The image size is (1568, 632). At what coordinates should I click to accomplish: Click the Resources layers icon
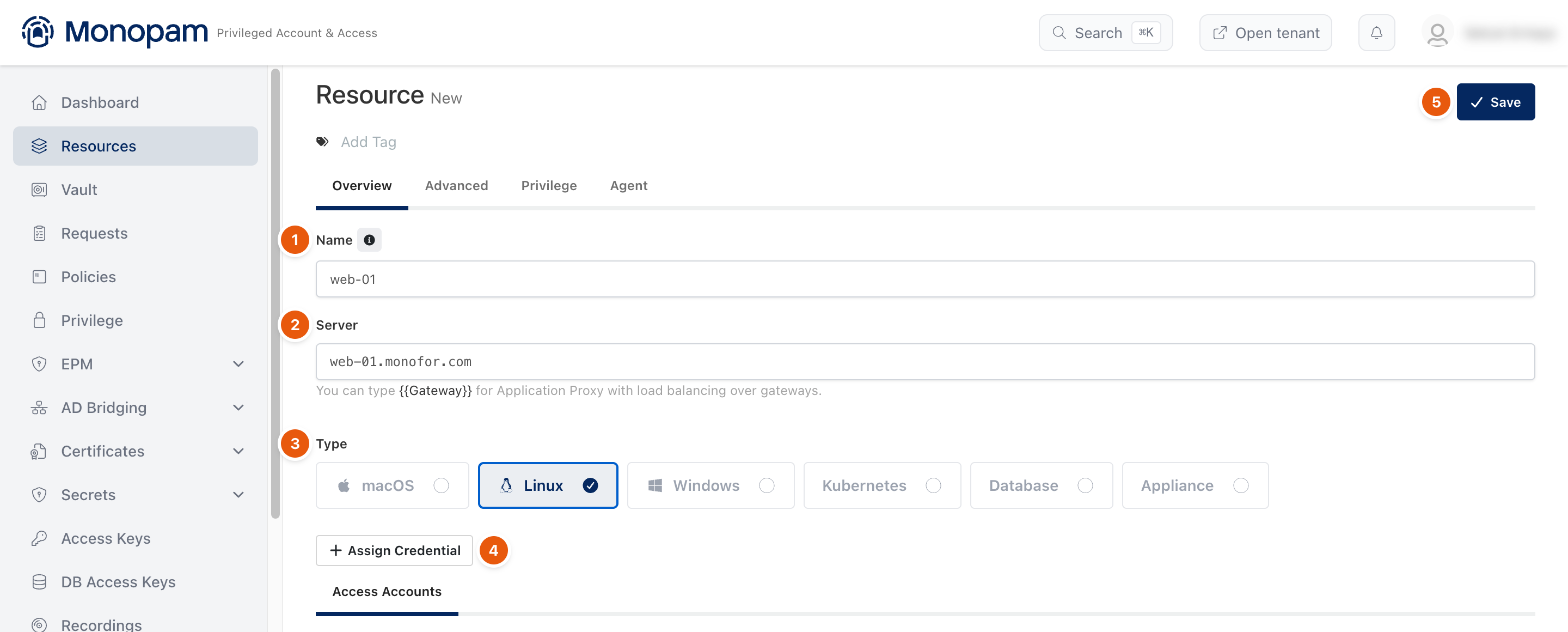pyautogui.click(x=39, y=146)
